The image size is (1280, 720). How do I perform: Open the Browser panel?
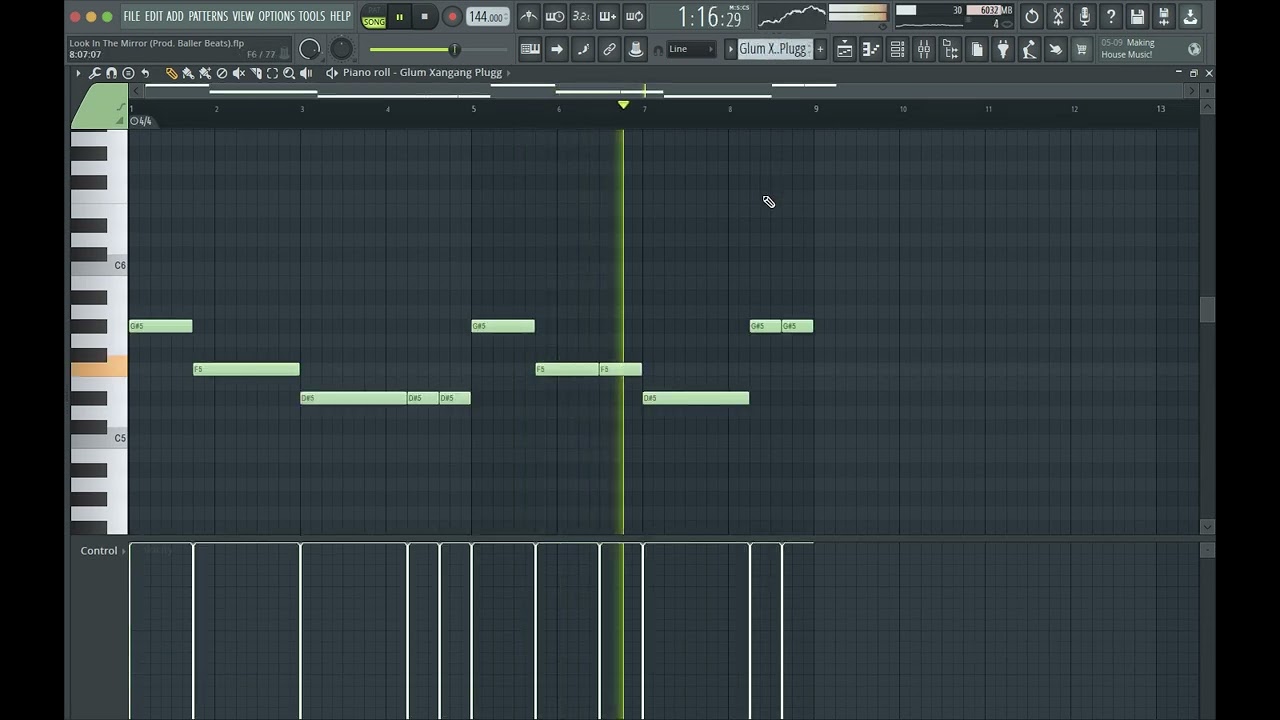click(950, 49)
